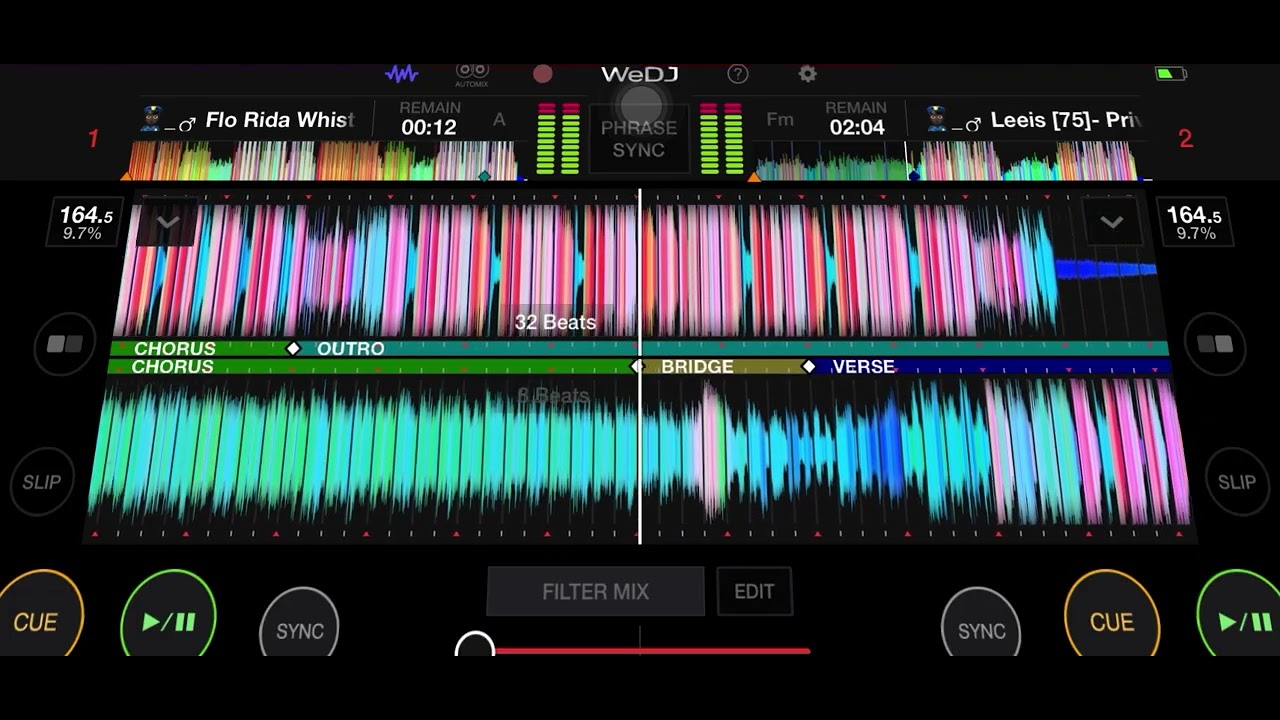Viewport: 1280px width, 720px height.
Task: Tap deck 2 remaining time 02:04
Action: (857, 127)
